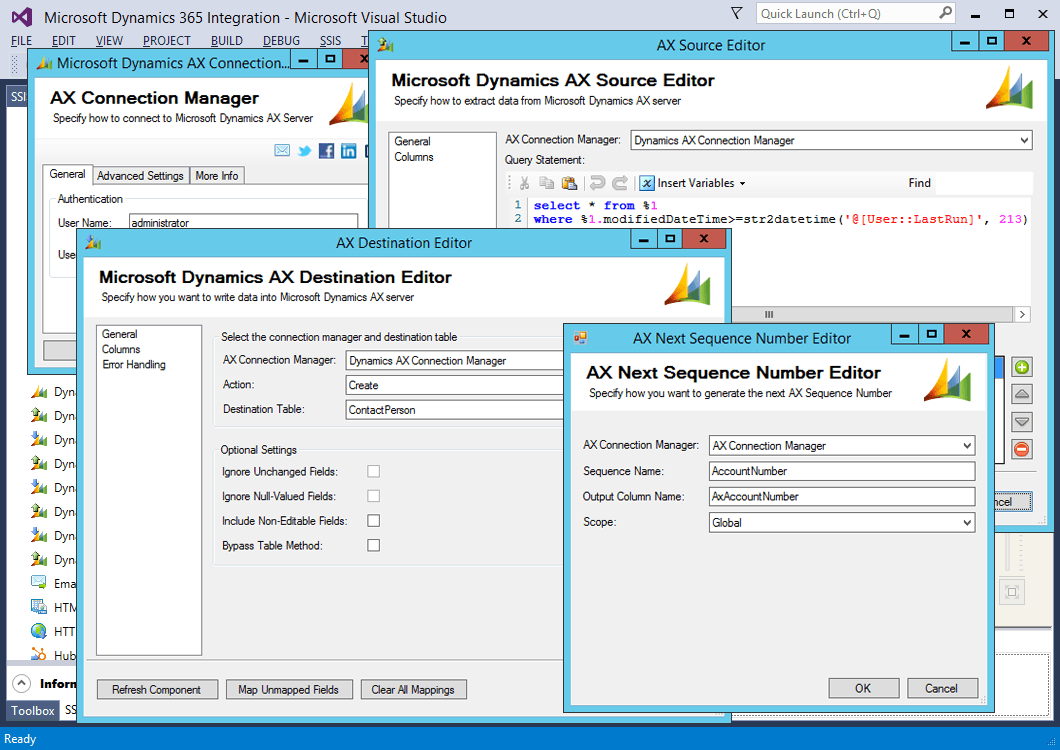Expand the Information section chevron
The image size is (1060, 750).
(22, 683)
